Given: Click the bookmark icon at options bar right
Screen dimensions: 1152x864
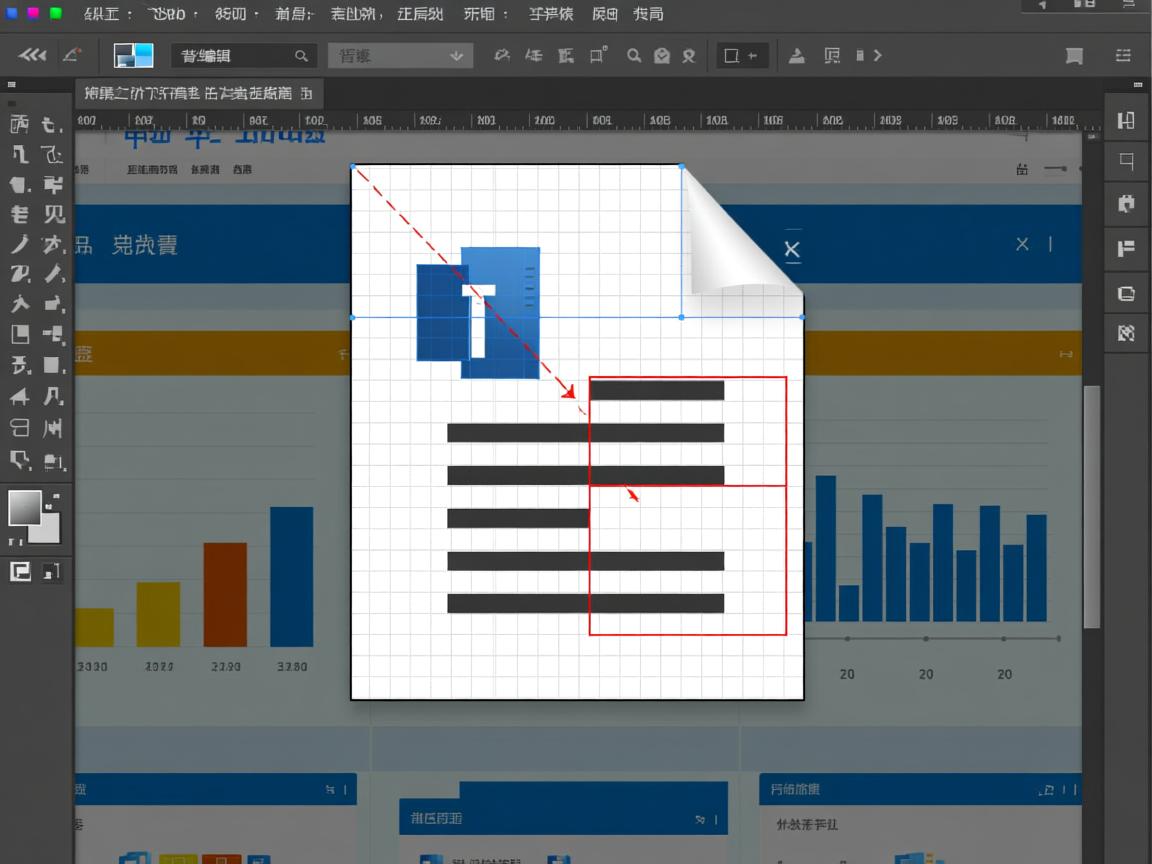Looking at the screenshot, I should [1074, 56].
